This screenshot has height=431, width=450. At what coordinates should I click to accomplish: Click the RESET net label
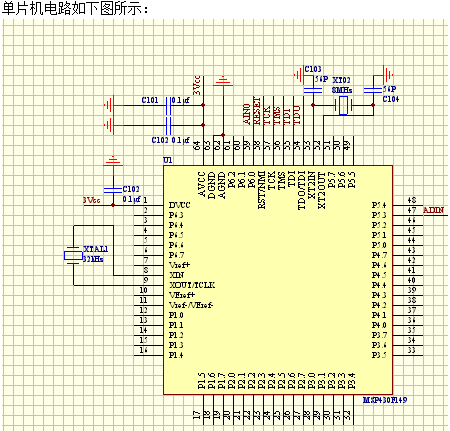(x=257, y=111)
